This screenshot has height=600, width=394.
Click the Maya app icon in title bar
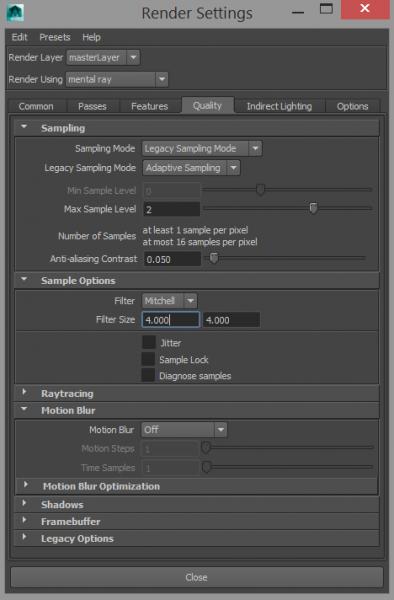(x=15, y=13)
